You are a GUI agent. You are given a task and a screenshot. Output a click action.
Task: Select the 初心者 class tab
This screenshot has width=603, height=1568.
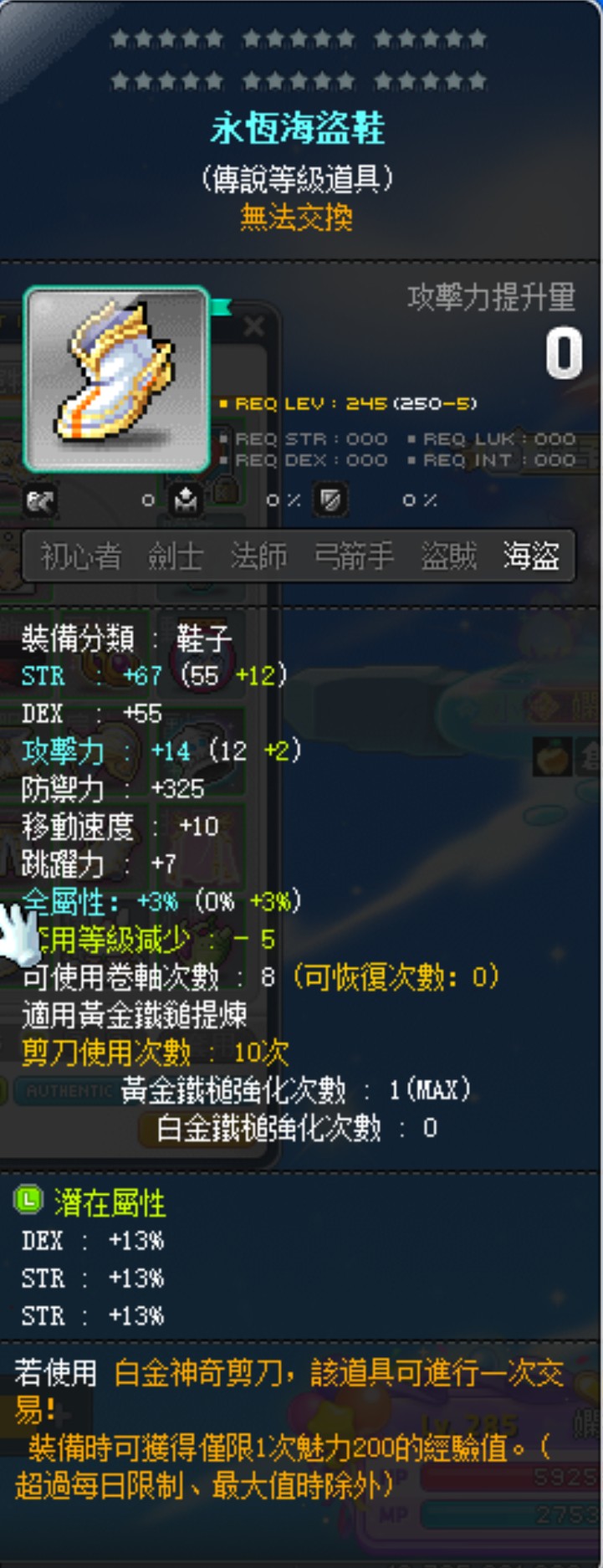pos(81,556)
